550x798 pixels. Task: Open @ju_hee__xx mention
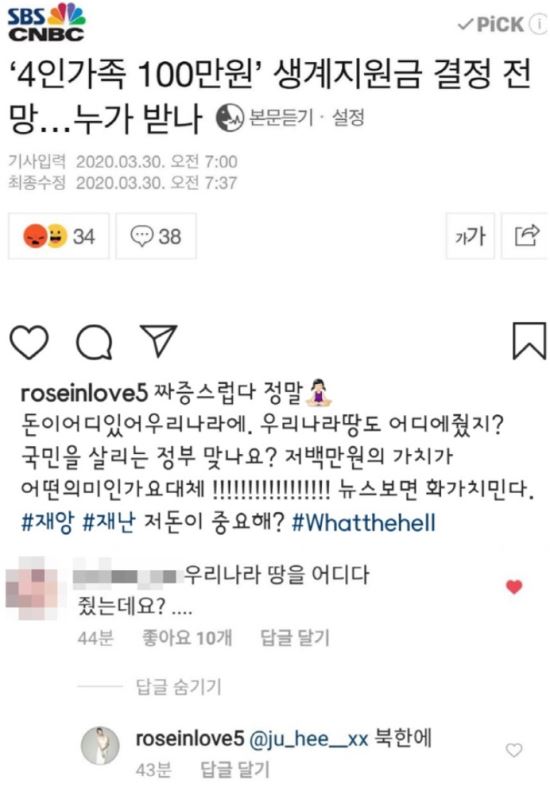pyautogui.click(x=308, y=738)
